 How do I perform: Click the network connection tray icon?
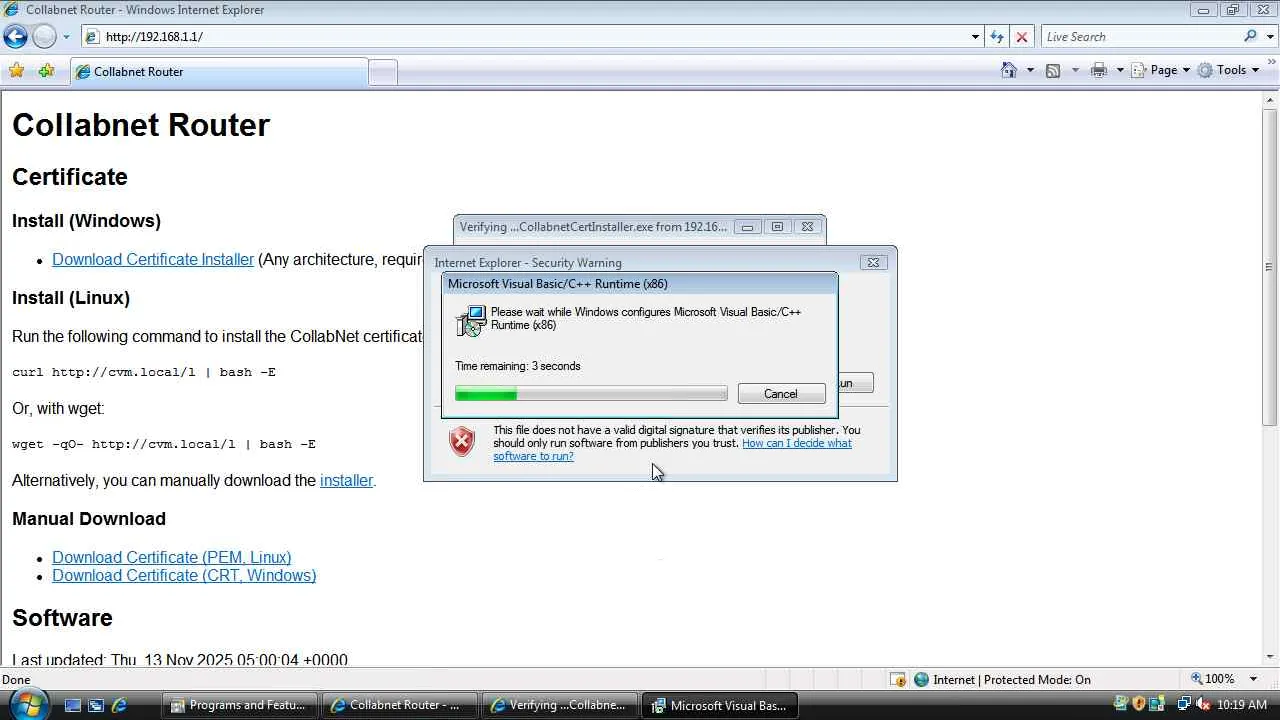point(1184,705)
